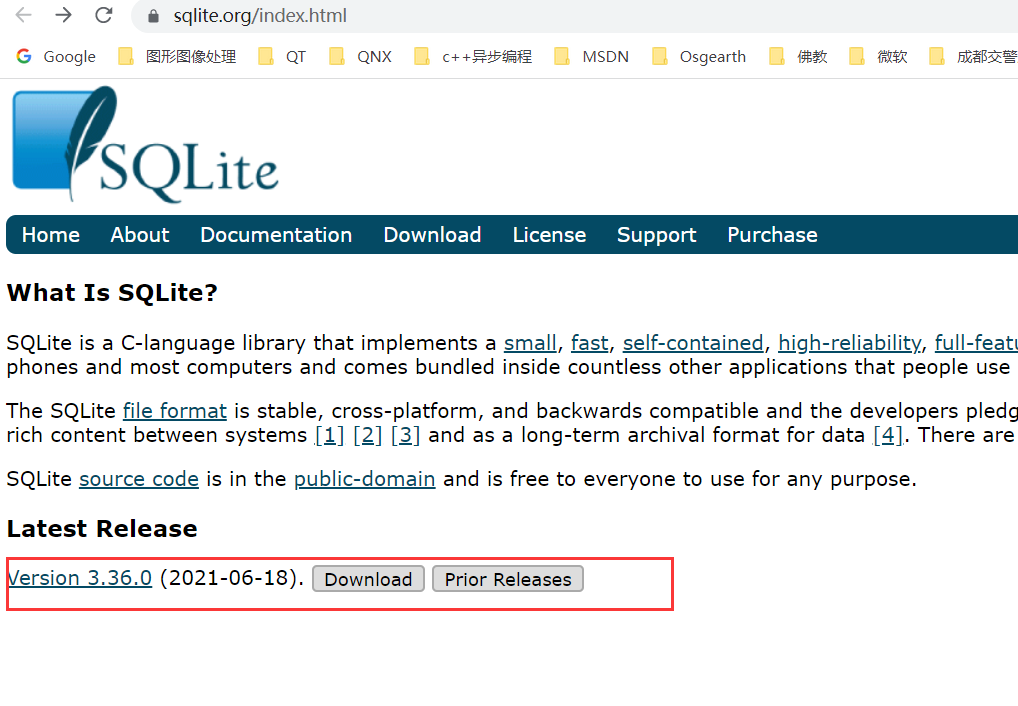Follow the 'high-reliability' link

849,344
